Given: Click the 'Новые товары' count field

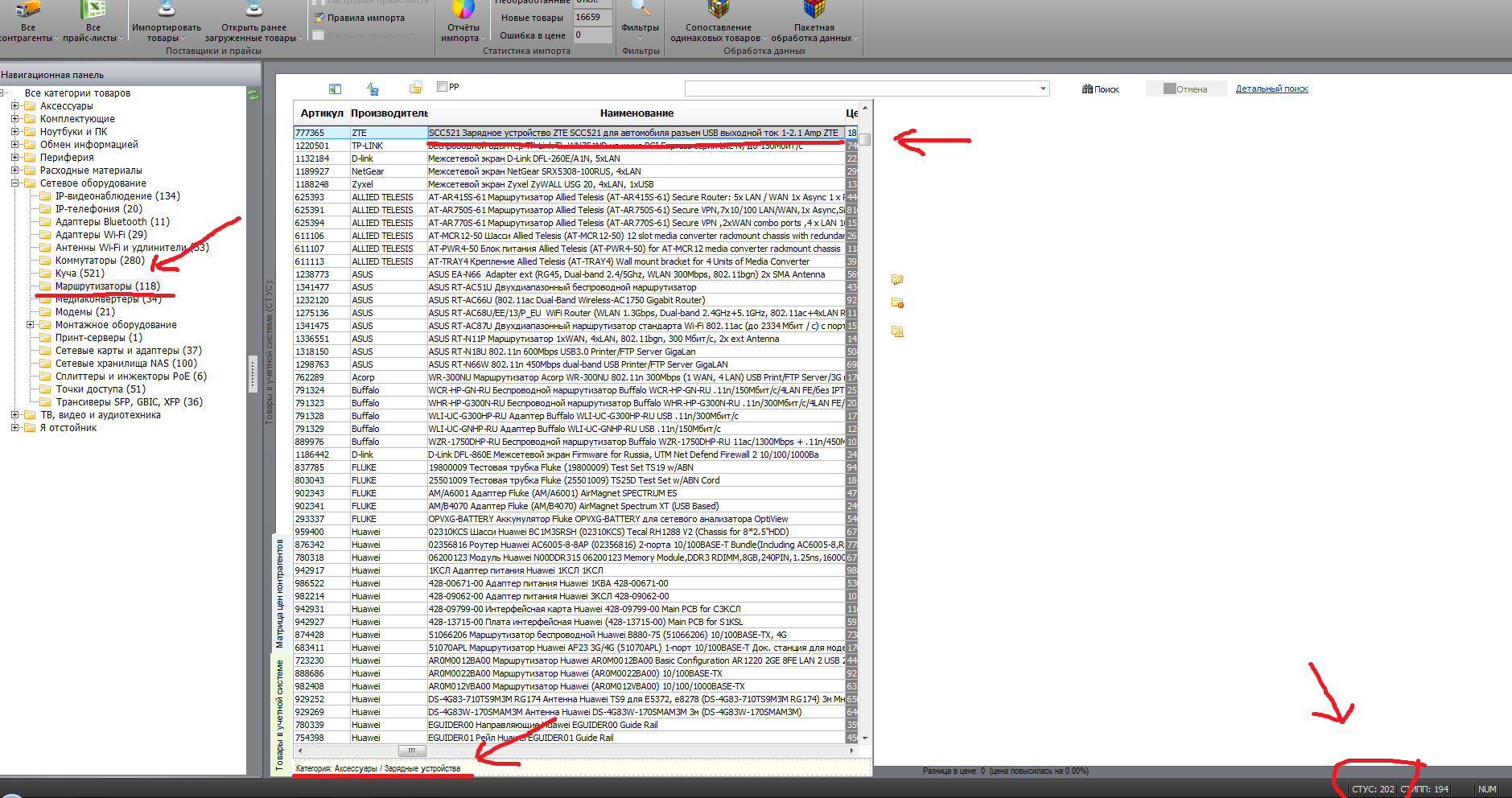Looking at the screenshot, I should pyautogui.click(x=592, y=17).
